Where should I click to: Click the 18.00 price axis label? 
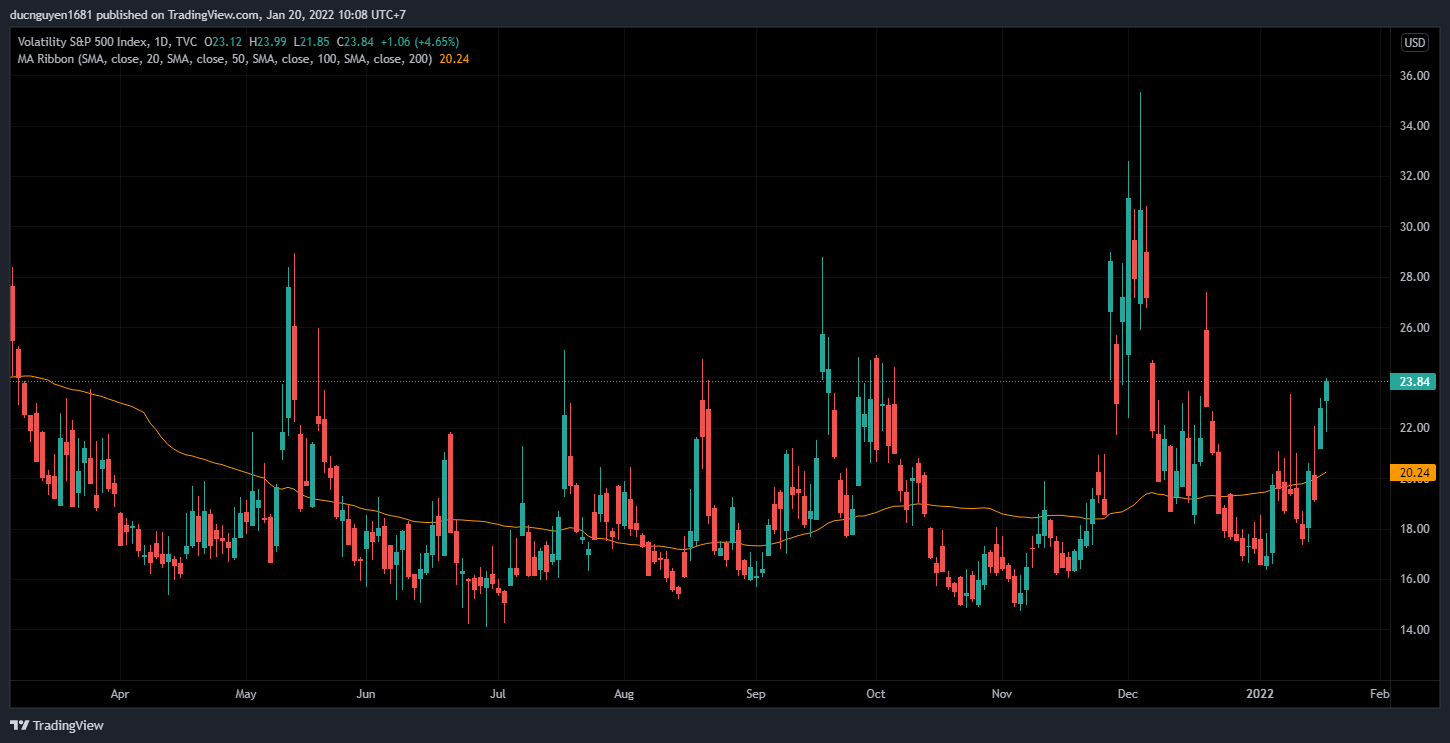1413,529
